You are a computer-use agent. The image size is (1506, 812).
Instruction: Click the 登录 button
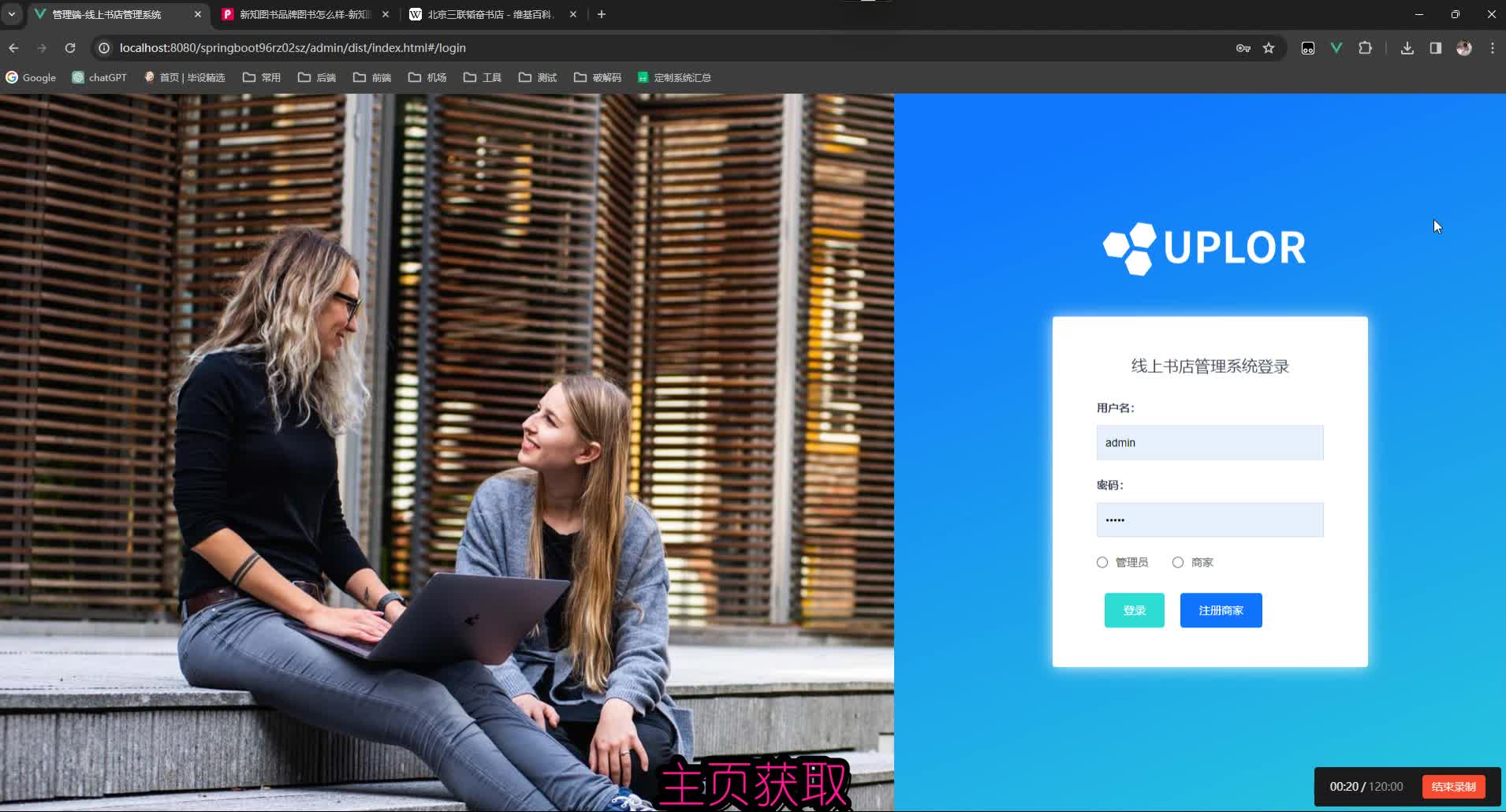1134,610
